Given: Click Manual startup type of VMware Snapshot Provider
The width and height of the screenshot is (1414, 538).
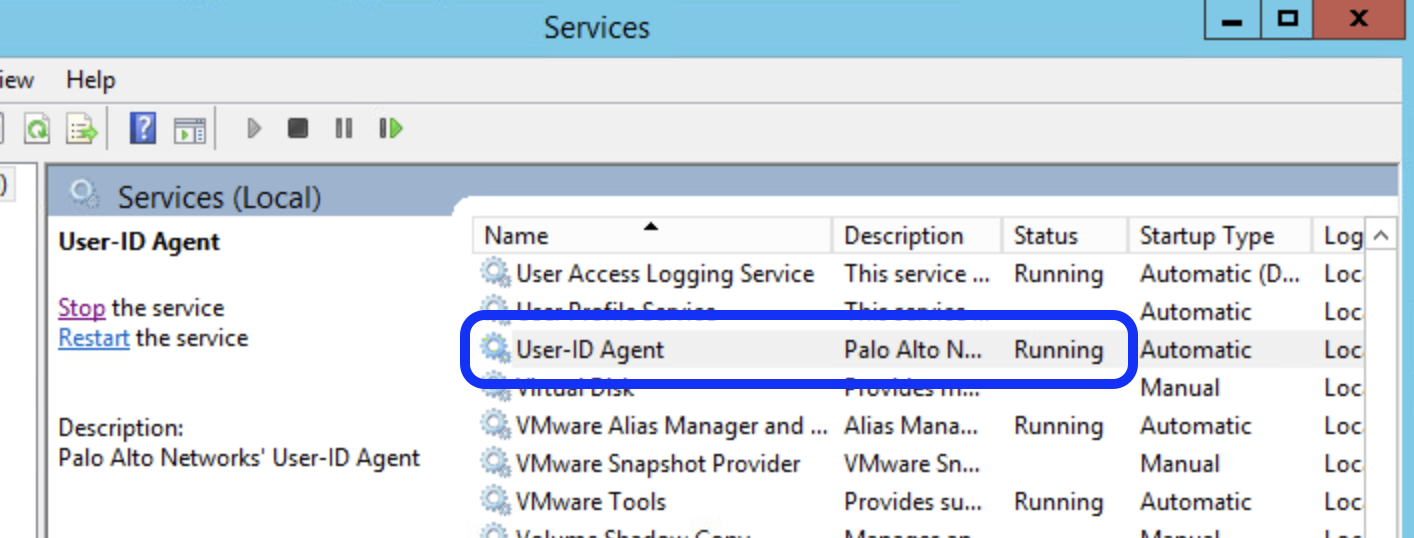Looking at the screenshot, I should (1180, 464).
